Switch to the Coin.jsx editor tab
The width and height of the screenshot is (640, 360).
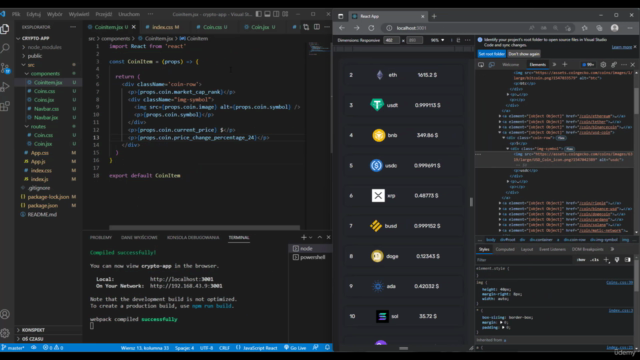tap(260, 27)
